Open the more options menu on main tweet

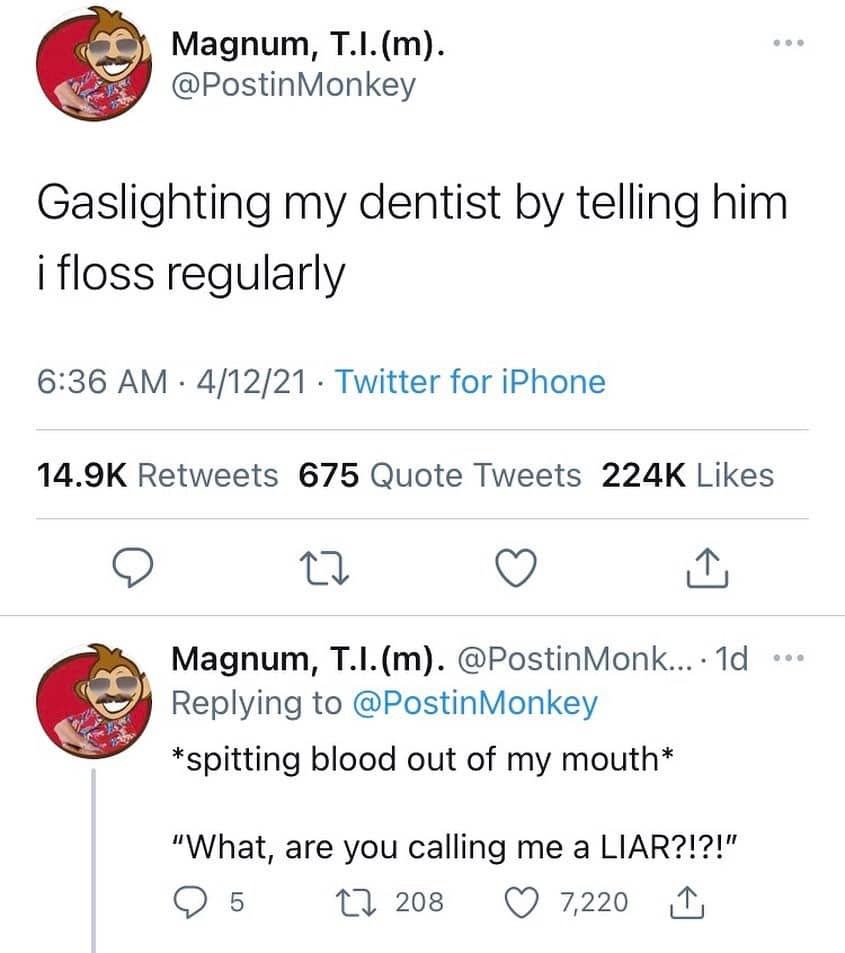(x=789, y=42)
